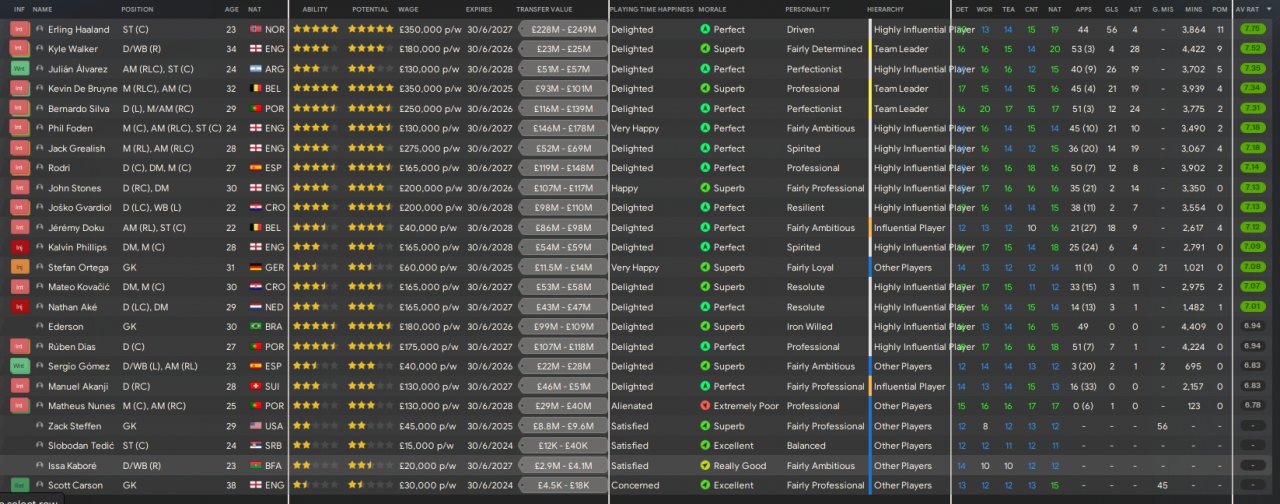Screen dimensions: 1280x504
Task: Click the green status badge for Scott Carson
Action: pos(20,485)
